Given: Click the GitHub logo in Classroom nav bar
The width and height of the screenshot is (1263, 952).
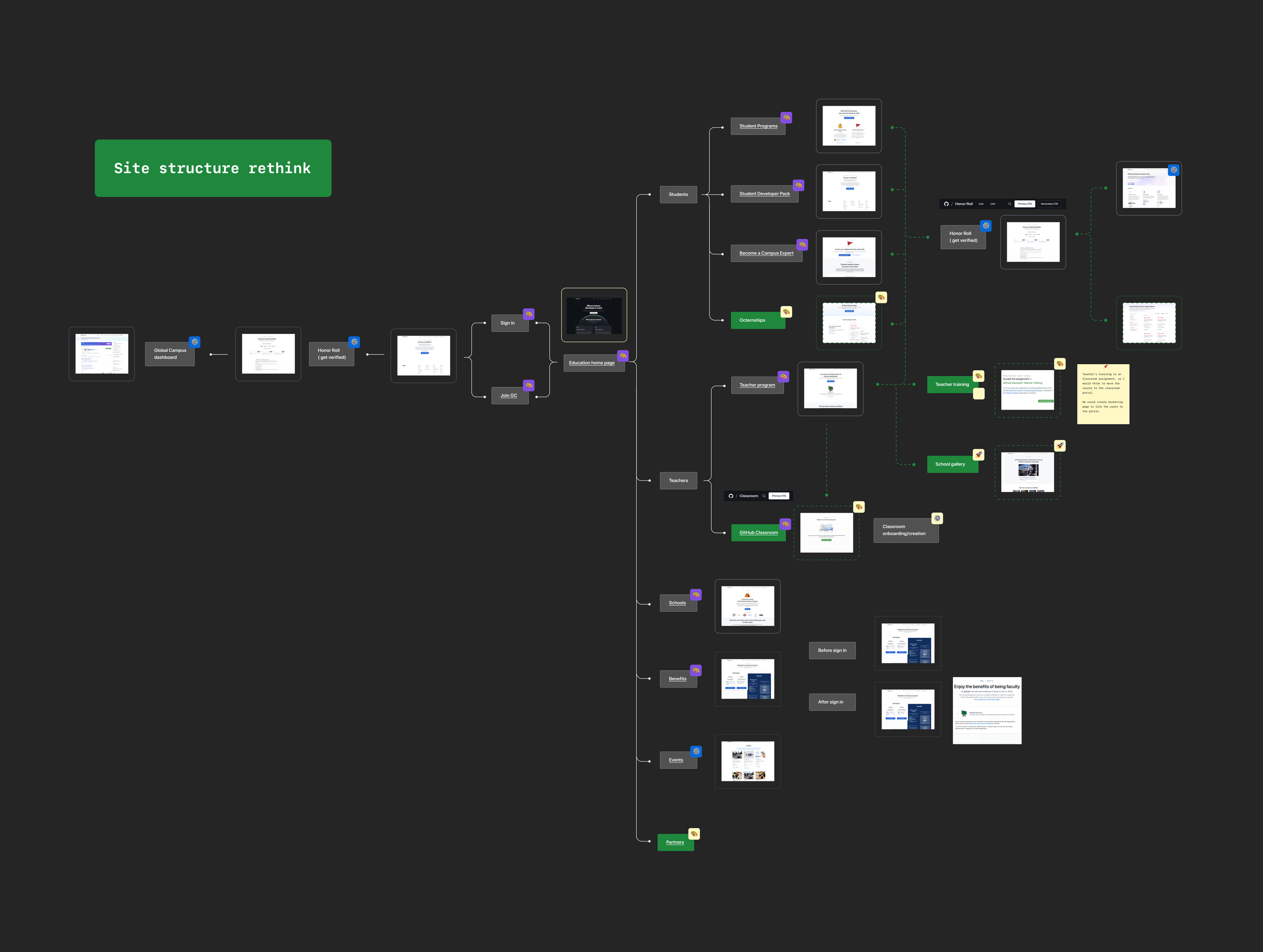Looking at the screenshot, I should point(731,496).
